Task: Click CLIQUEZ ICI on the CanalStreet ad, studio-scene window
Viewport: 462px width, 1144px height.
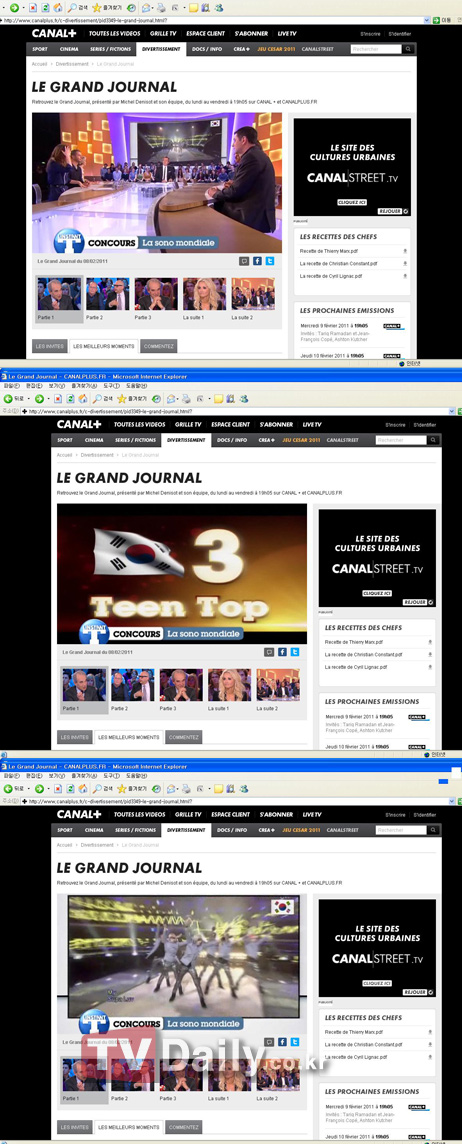Action: [352, 200]
